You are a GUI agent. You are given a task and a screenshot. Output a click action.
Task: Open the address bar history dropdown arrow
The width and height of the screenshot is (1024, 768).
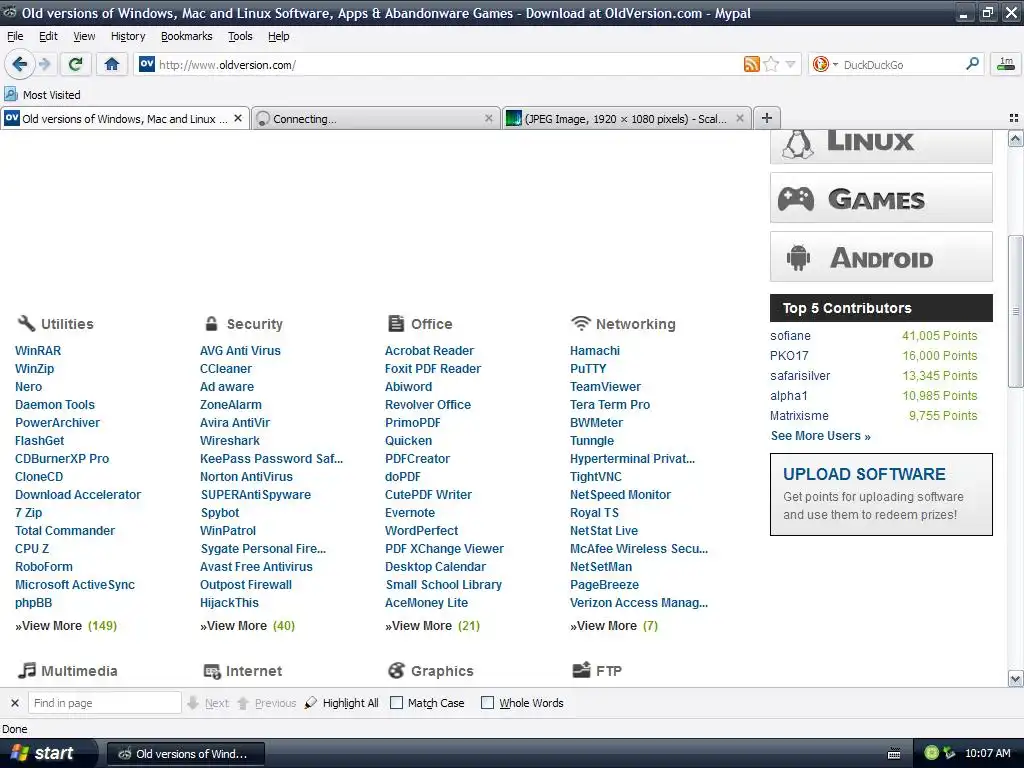790,64
